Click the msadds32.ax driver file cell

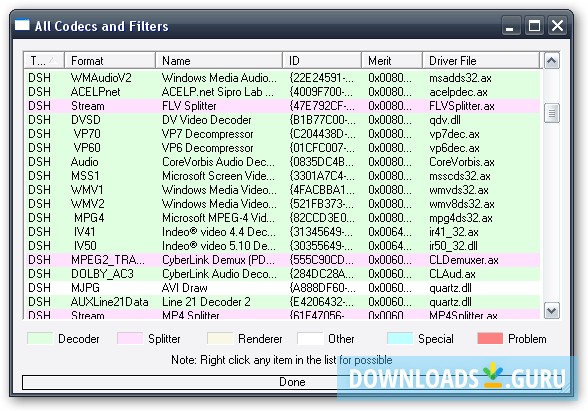[460, 78]
